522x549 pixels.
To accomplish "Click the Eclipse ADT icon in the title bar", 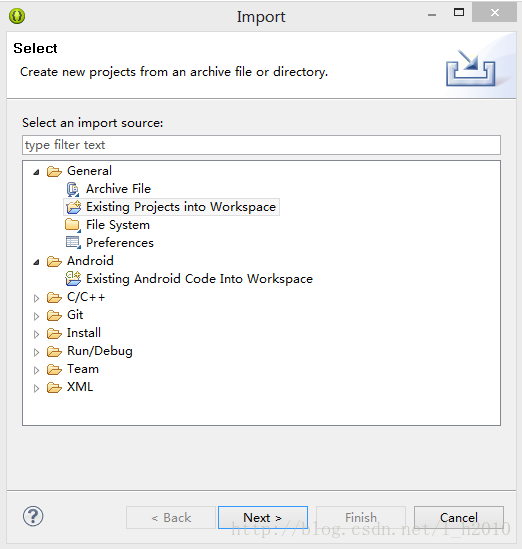I will tap(17, 16).
